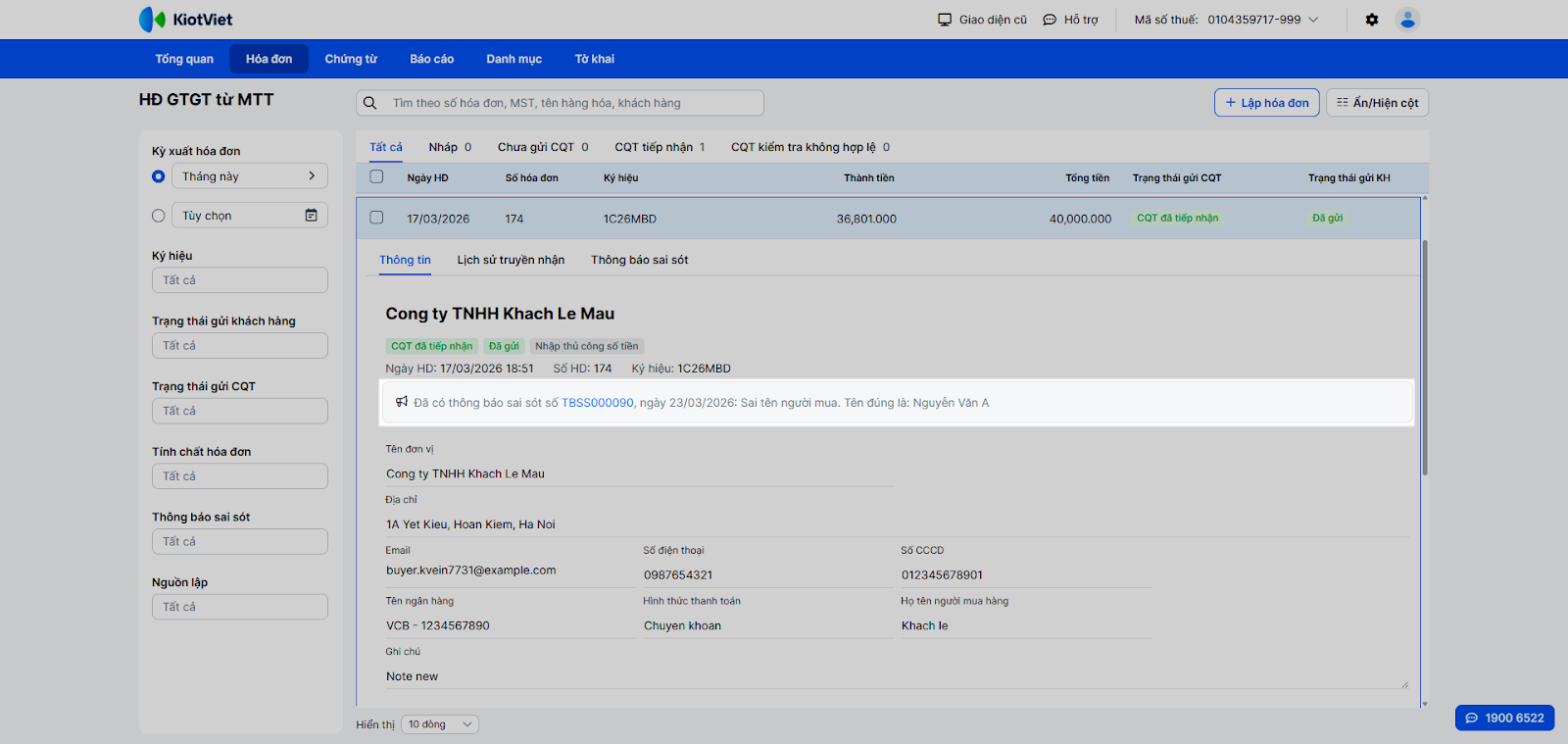Click the Số CCCD field
This screenshot has height=744, width=1568.
point(1025,575)
